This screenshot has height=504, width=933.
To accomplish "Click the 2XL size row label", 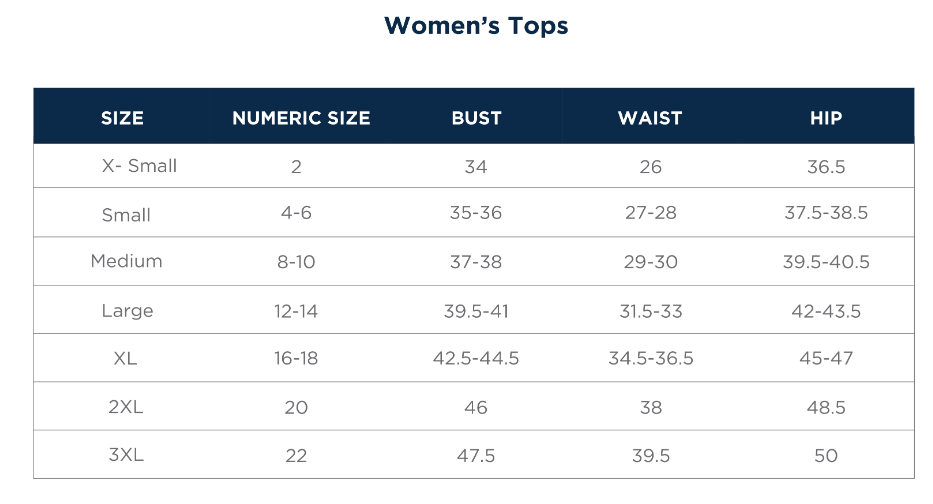I will pyautogui.click(x=126, y=407).
